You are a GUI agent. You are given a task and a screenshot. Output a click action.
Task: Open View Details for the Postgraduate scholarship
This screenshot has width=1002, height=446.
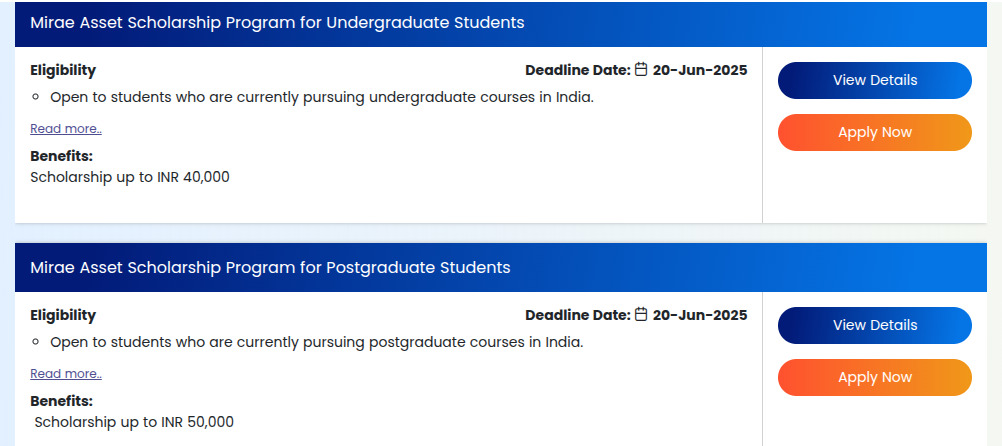coord(874,325)
